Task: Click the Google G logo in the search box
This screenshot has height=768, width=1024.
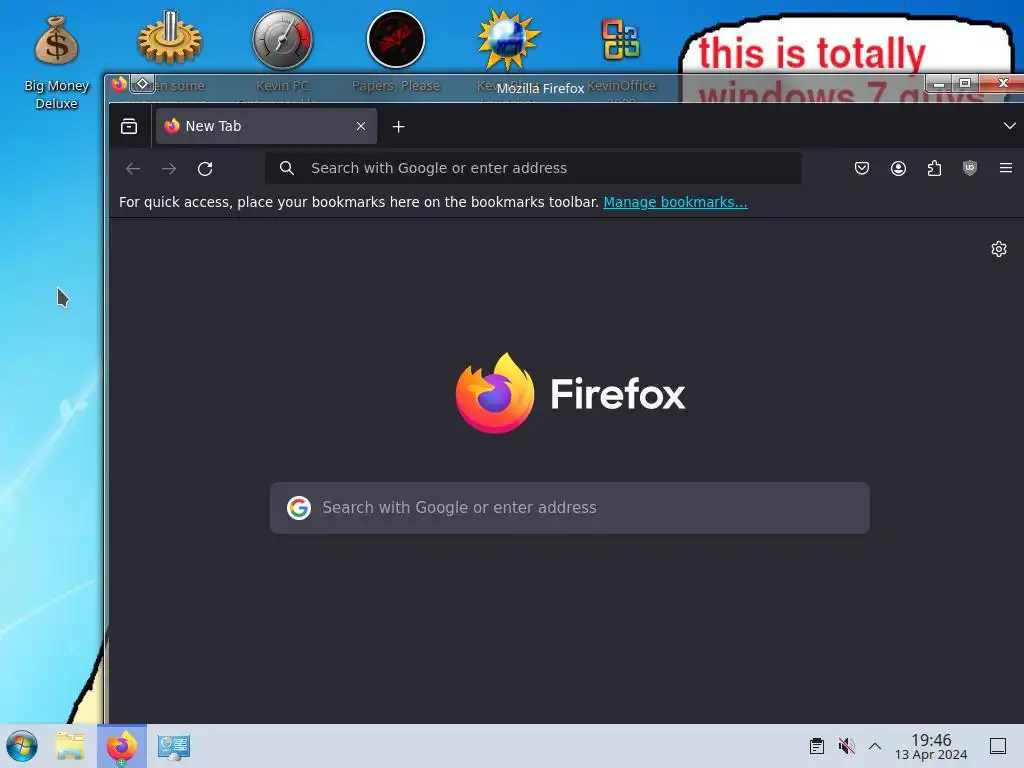Action: (299, 507)
